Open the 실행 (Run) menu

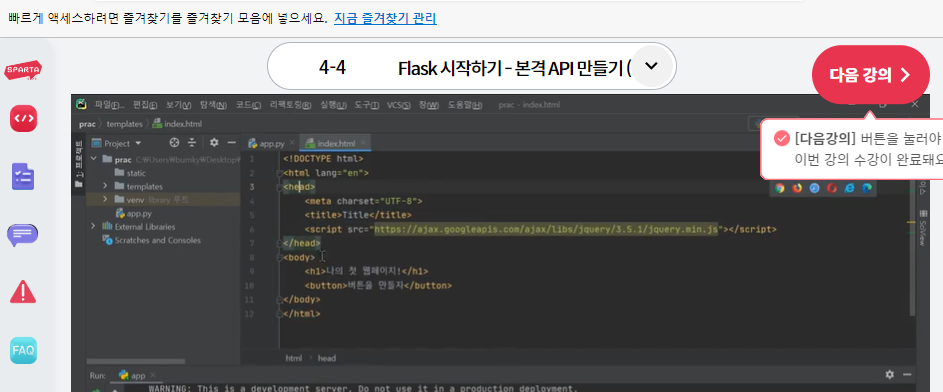334,105
